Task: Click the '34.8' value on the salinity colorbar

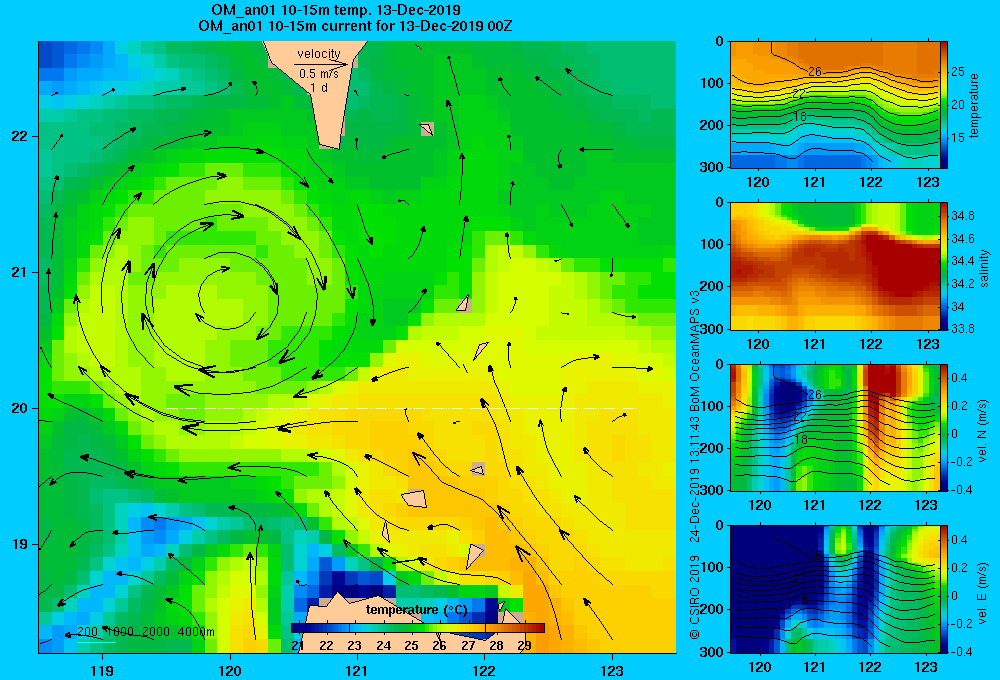Action: pyautogui.click(x=962, y=216)
